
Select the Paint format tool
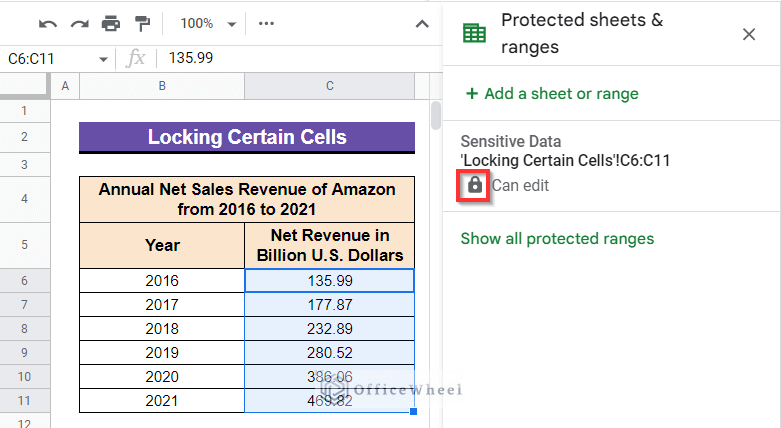point(142,23)
